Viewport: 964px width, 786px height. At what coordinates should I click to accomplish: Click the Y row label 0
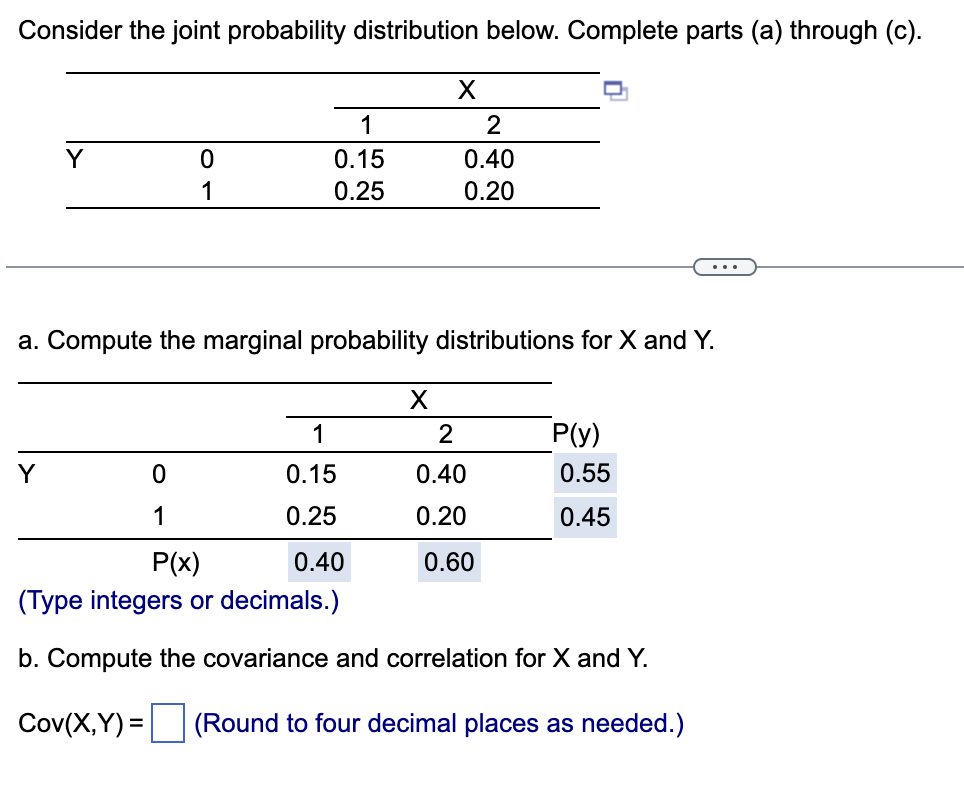click(207, 158)
